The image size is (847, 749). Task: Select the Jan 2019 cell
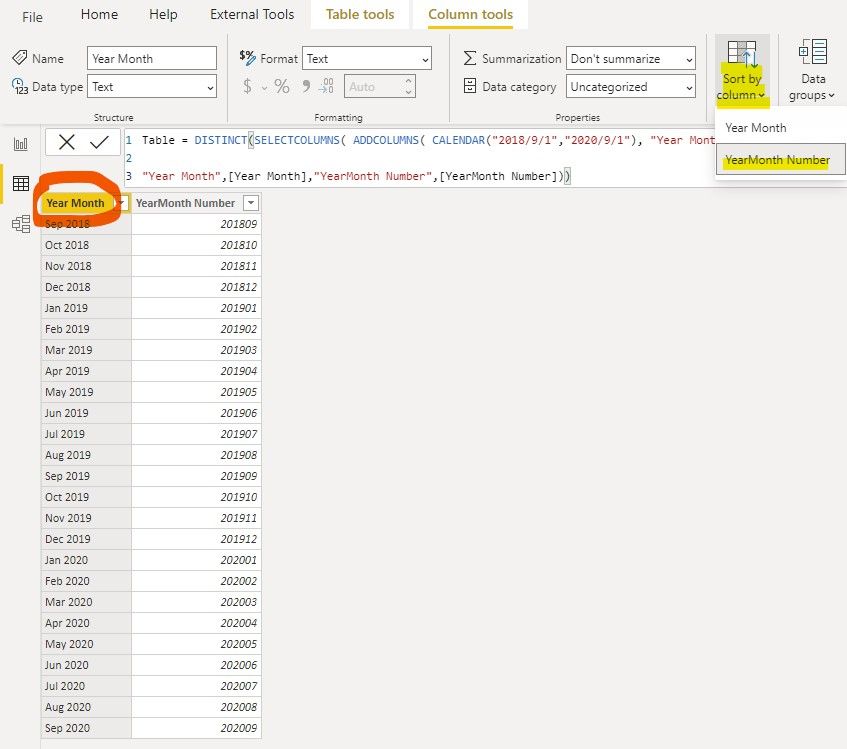[86, 308]
